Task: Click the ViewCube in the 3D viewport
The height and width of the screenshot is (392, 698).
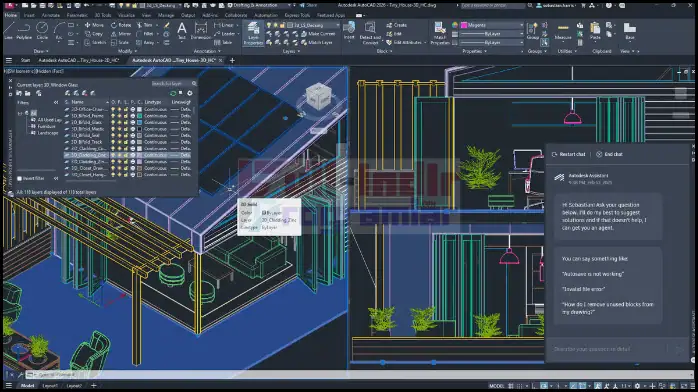Action: point(318,96)
